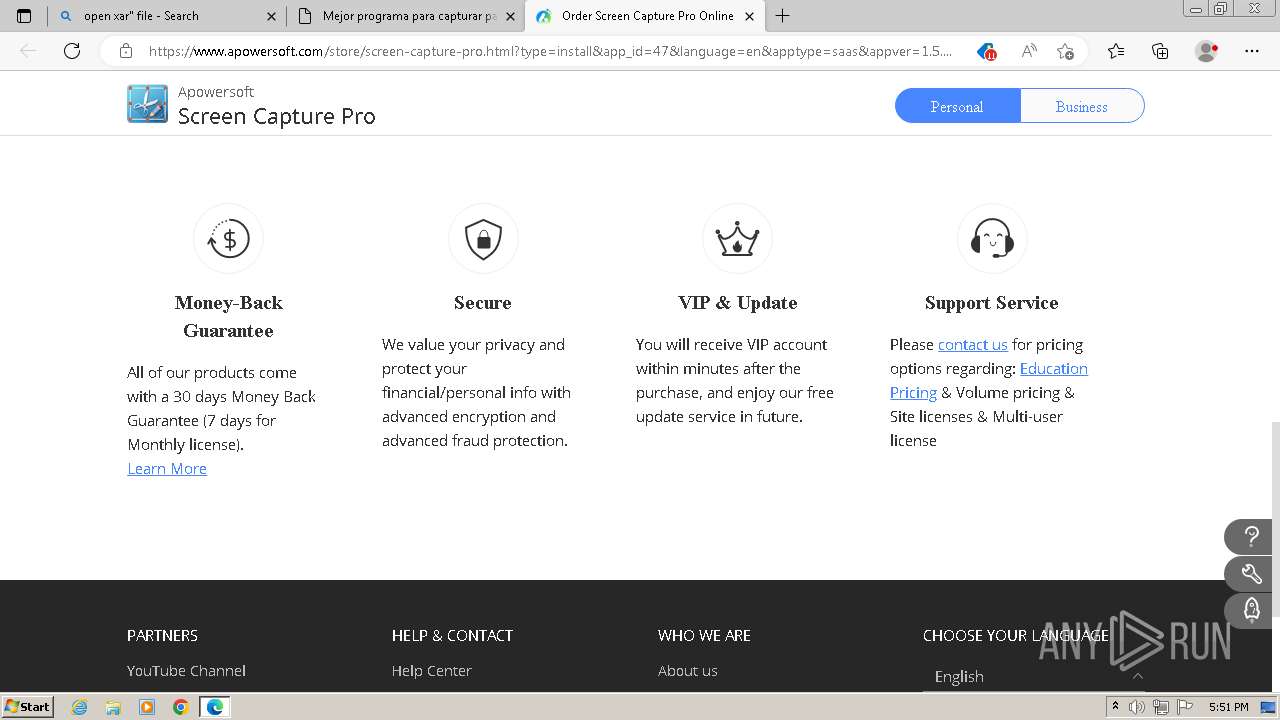The width and height of the screenshot is (1280, 720).
Task: Click Edge icon in taskbar
Action: [x=214, y=707]
